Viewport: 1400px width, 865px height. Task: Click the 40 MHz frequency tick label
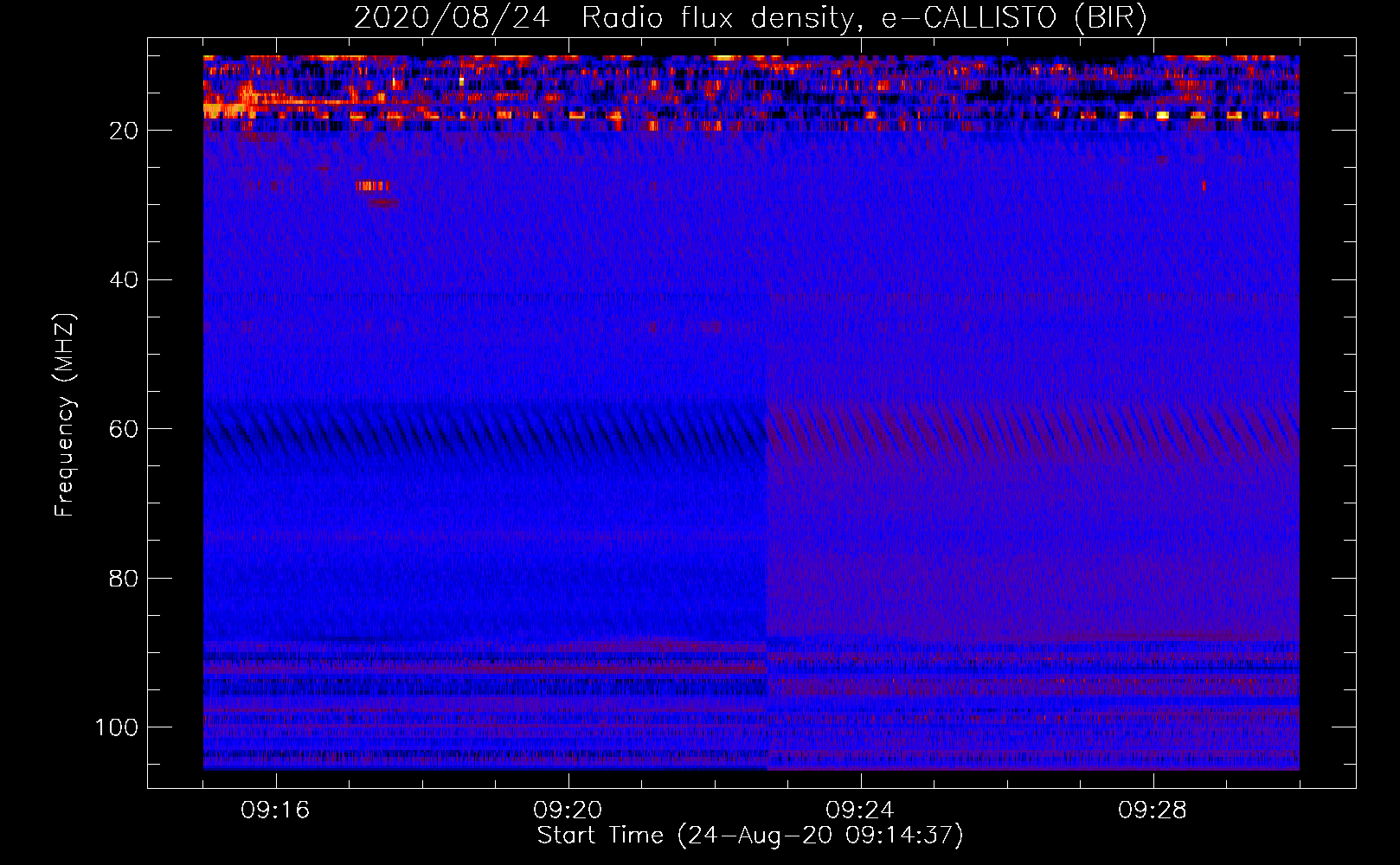tap(124, 280)
